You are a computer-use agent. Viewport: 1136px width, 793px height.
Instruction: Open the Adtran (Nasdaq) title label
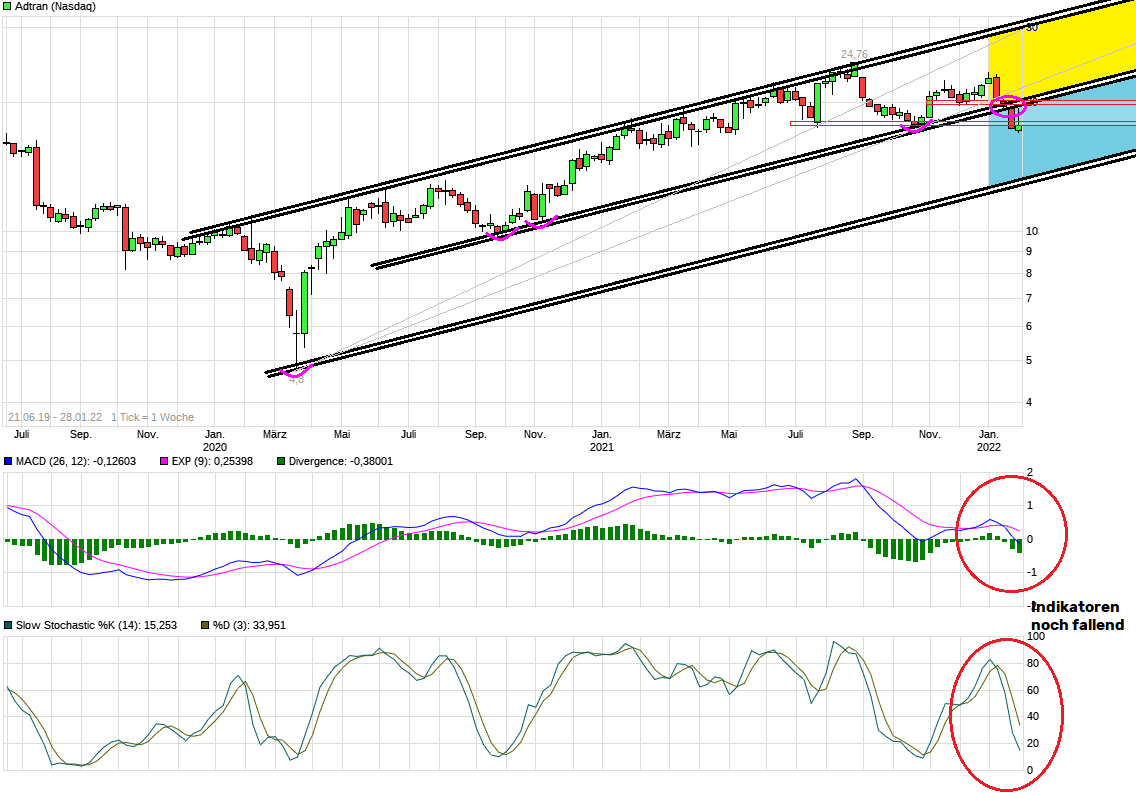pos(55,7)
